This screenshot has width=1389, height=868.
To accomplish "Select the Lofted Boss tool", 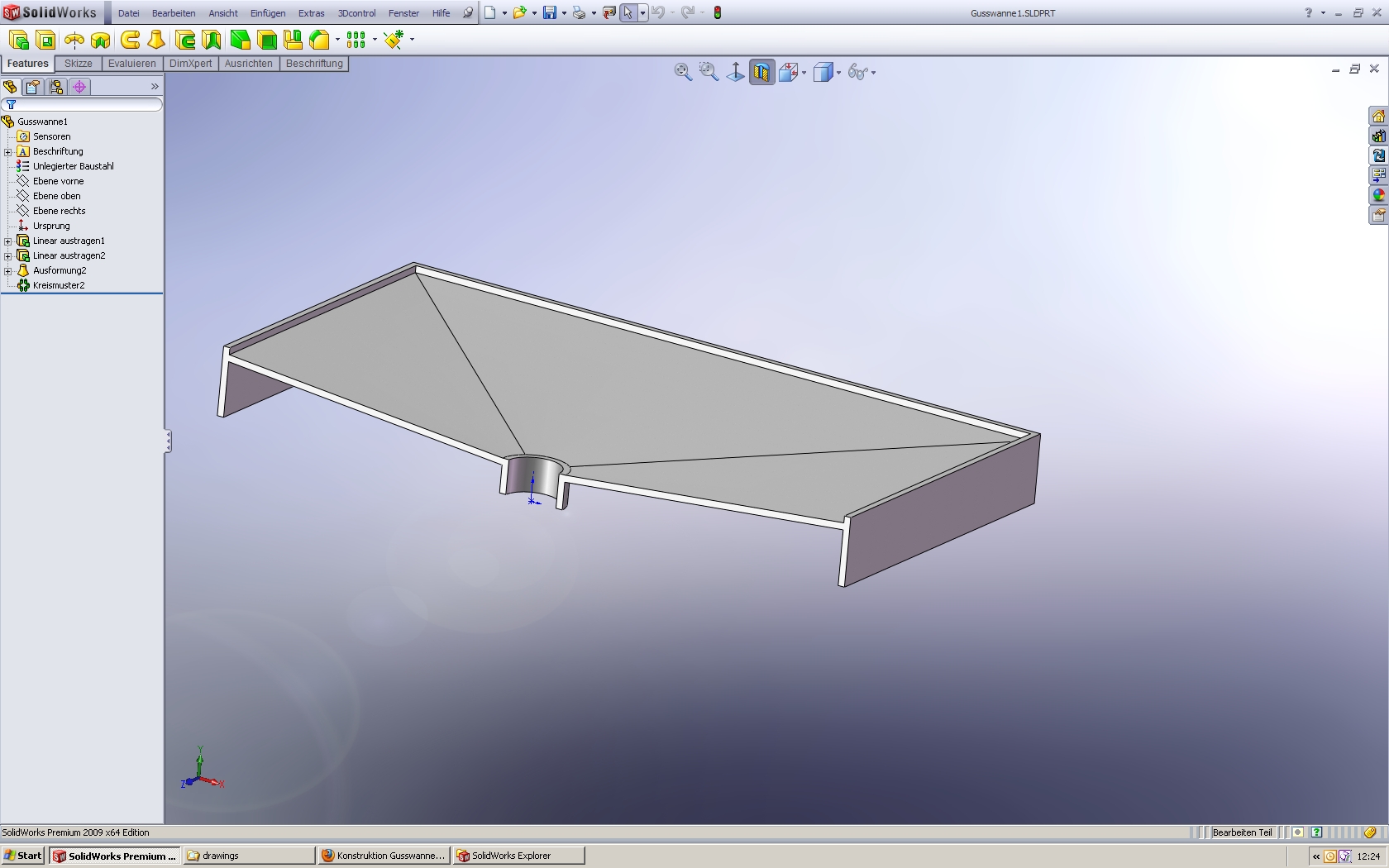I will [x=156, y=40].
